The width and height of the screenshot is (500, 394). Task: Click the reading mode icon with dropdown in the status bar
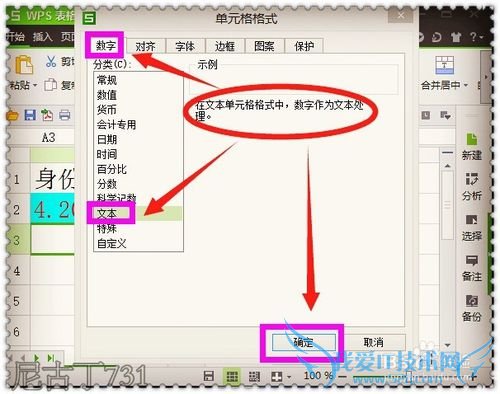[280, 377]
